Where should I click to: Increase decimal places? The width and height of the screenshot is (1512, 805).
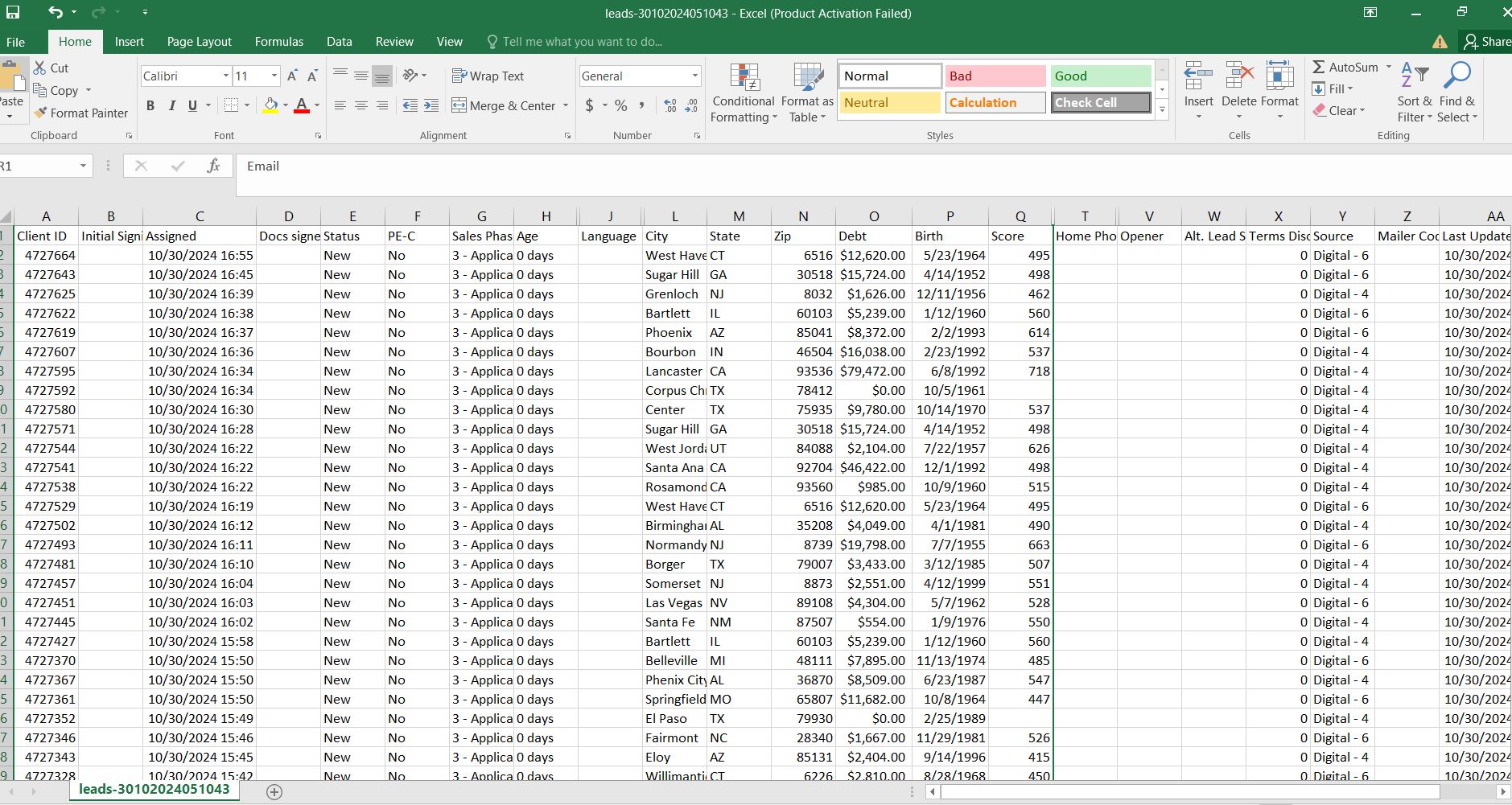(x=670, y=105)
